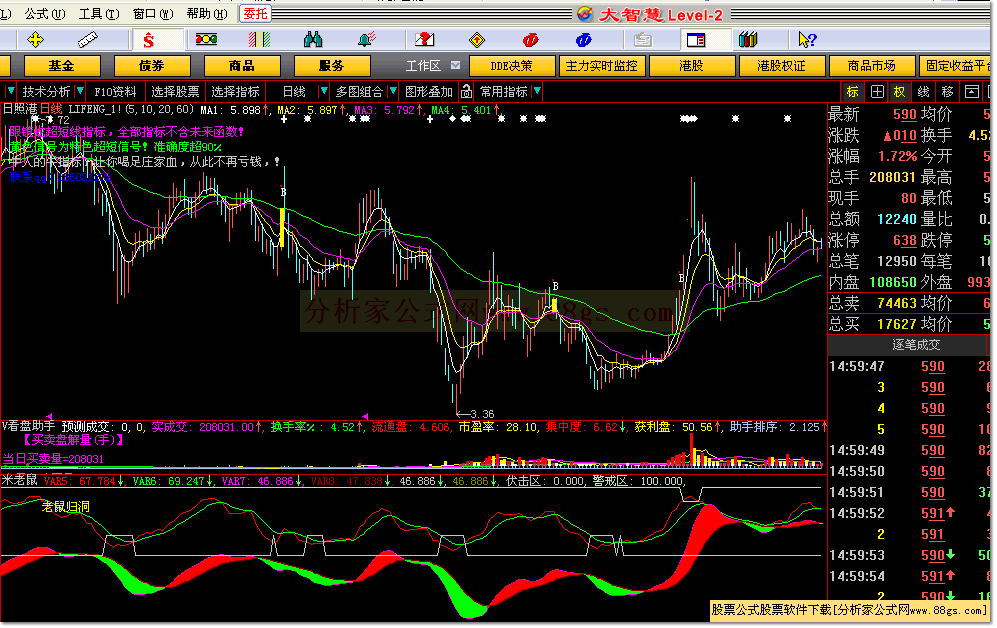The width and height of the screenshot is (997, 628).
Task: Click the 商品 button
Action: (x=242, y=65)
